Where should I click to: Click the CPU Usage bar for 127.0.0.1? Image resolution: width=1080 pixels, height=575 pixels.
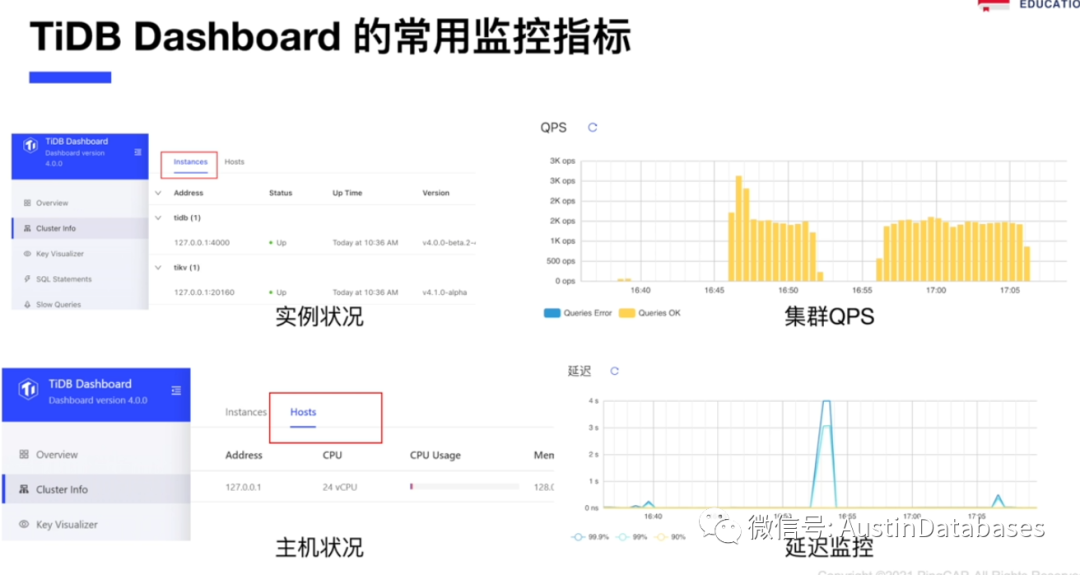point(464,486)
